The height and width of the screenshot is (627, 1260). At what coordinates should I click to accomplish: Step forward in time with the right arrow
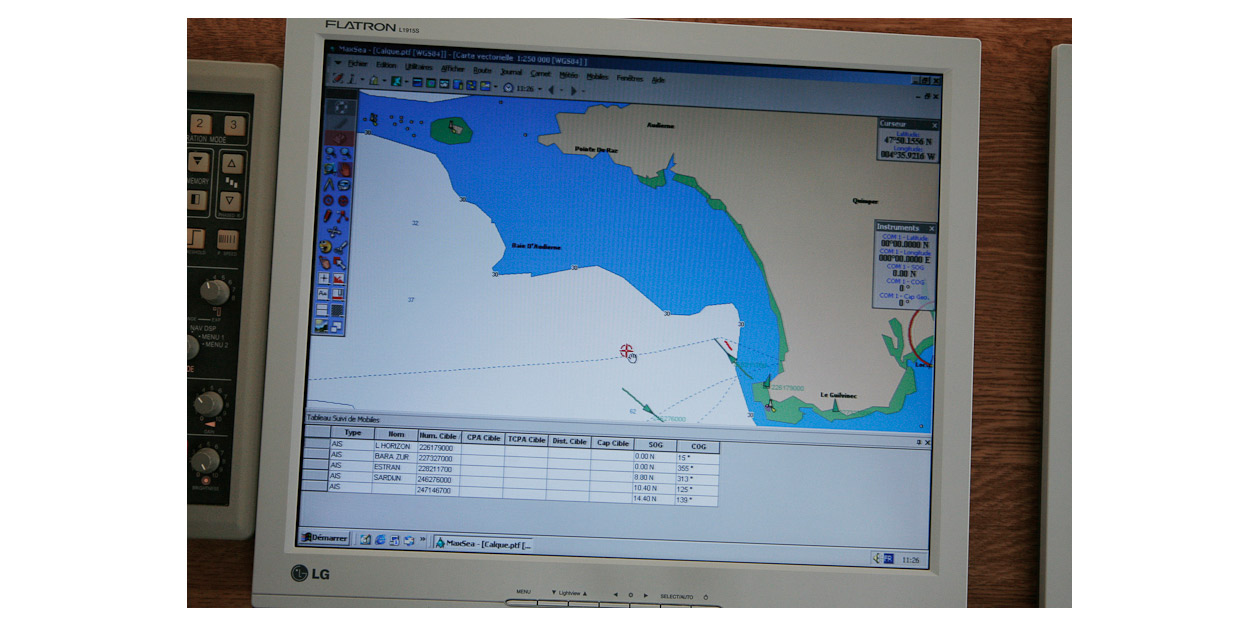point(574,90)
